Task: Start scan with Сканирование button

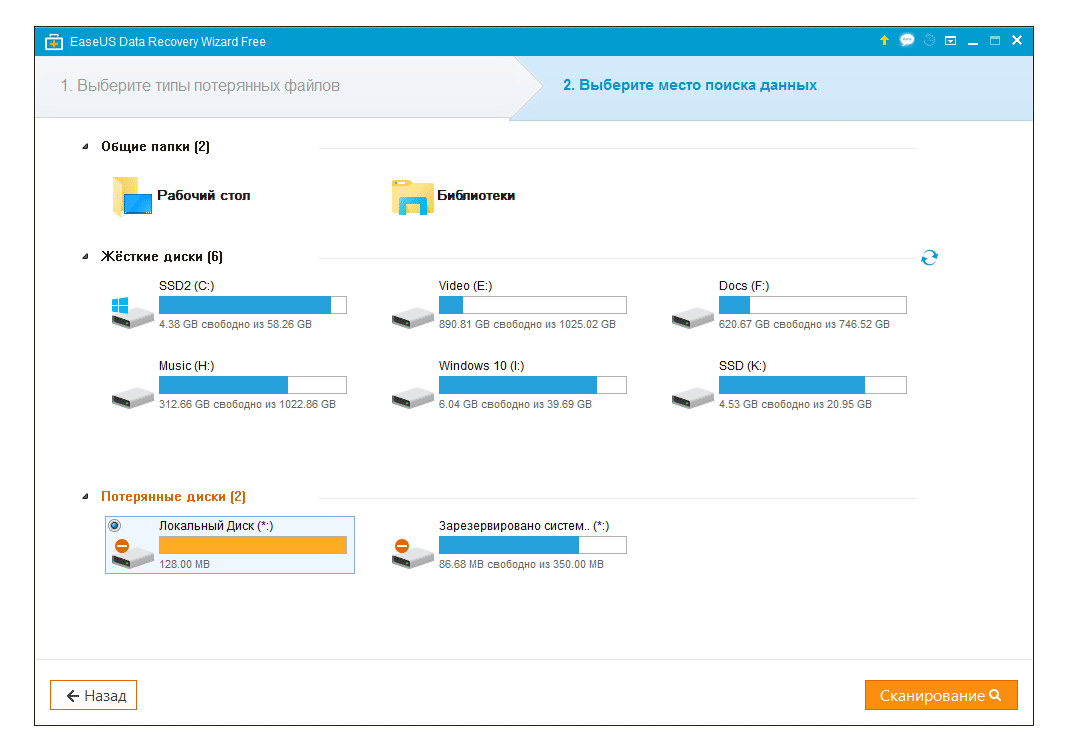Action: point(940,696)
